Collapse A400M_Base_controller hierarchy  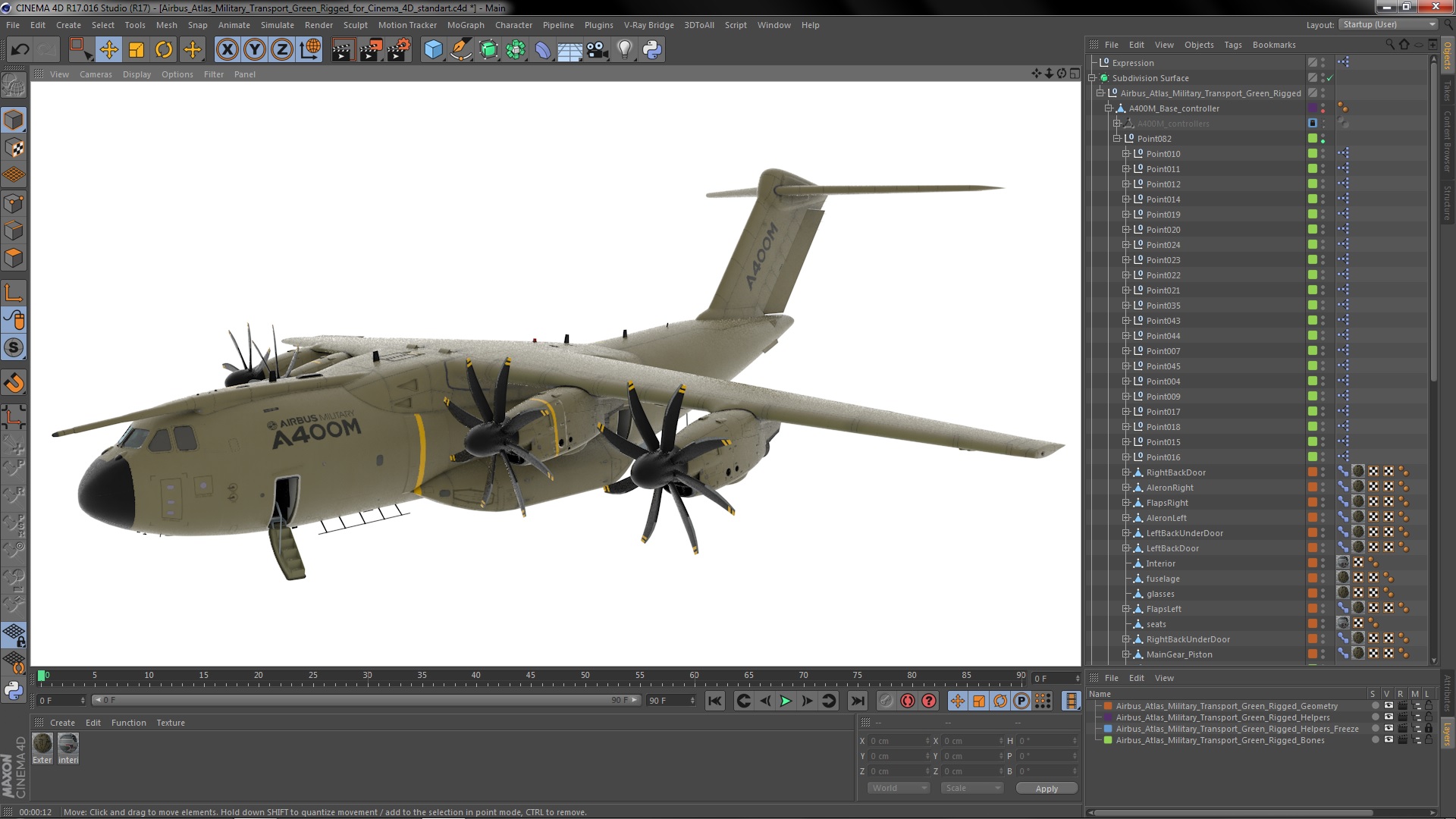(x=1109, y=108)
